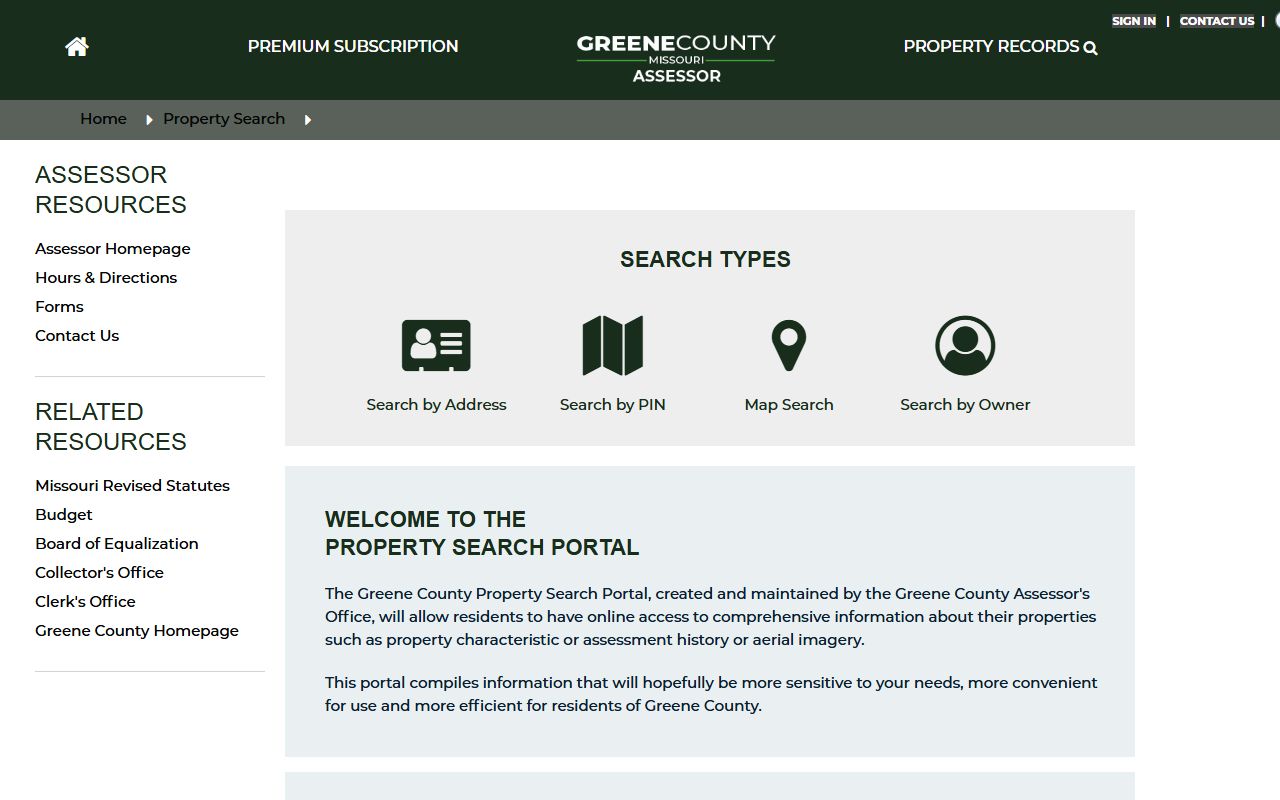Go to Greene County Homepage link
This screenshot has height=800, width=1280.
[137, 631]
